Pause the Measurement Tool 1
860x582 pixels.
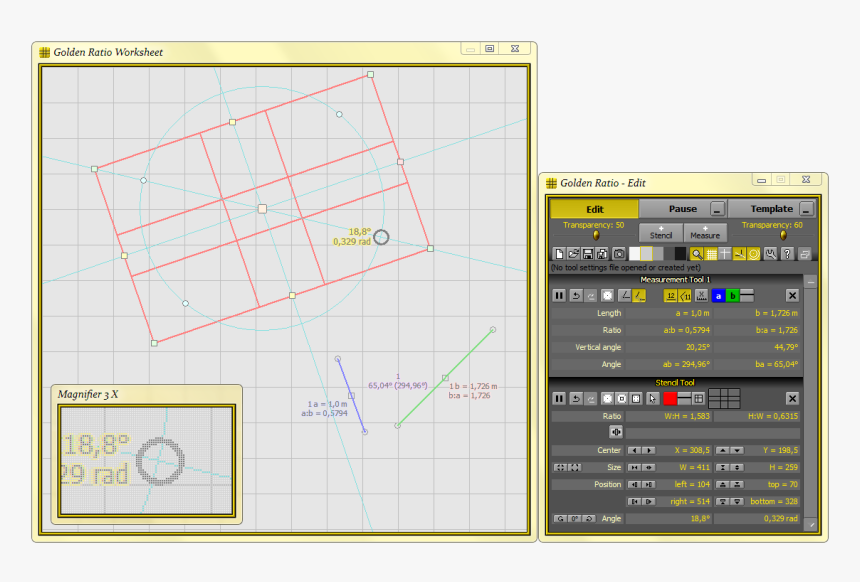point(557,294)
